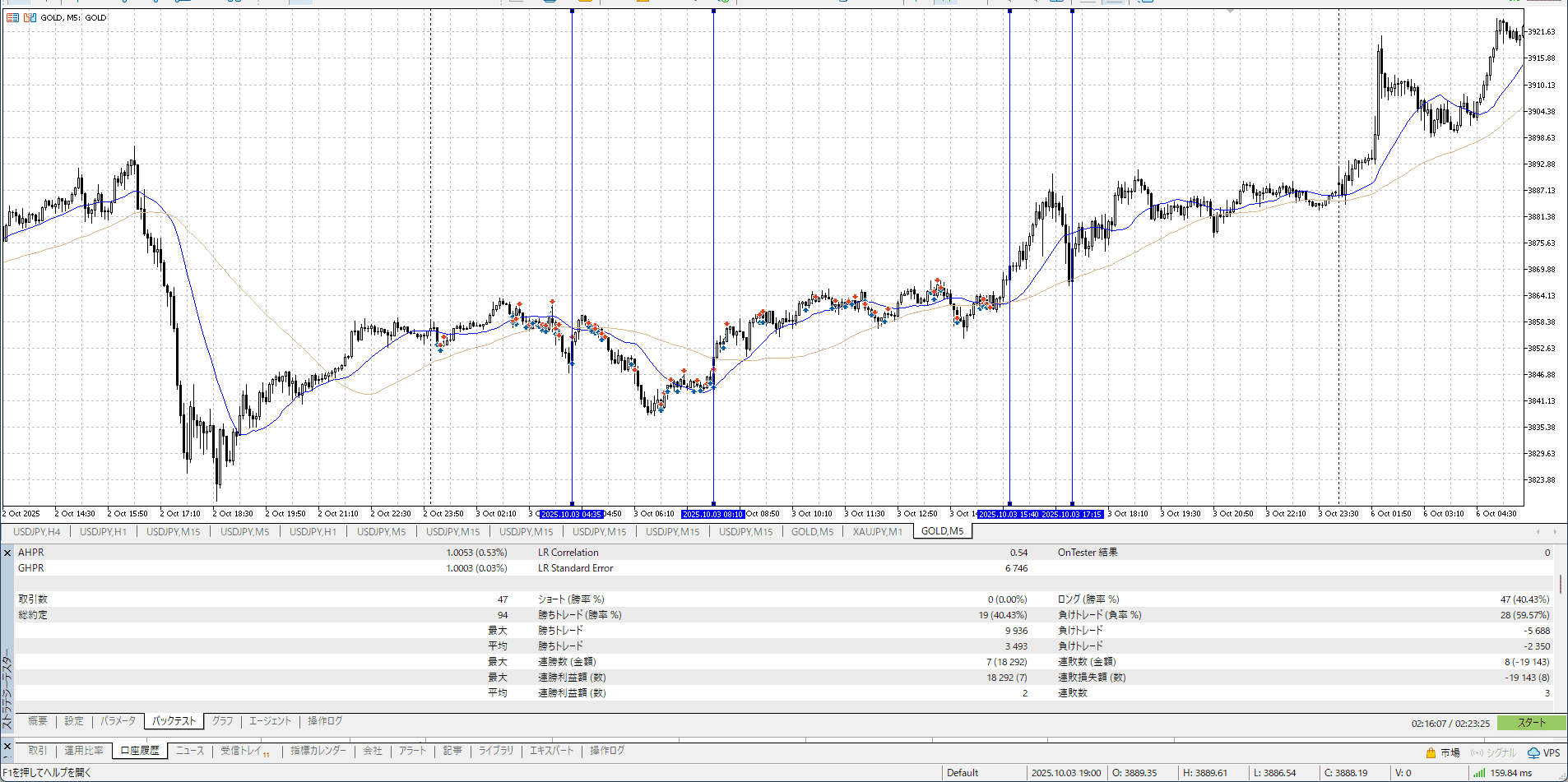Image resolution: width=1568 pixels, height=782 pixels.
Task: Open the 指標カレンダー economic calendar tab
Action: 318,751
